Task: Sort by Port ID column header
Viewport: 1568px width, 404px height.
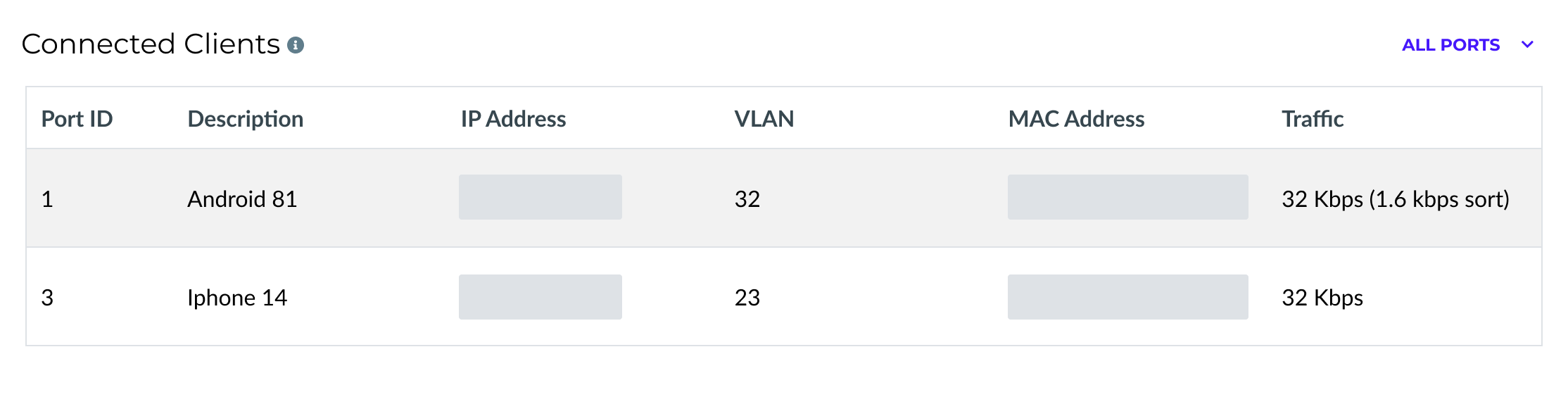Action: pos(77,119)
